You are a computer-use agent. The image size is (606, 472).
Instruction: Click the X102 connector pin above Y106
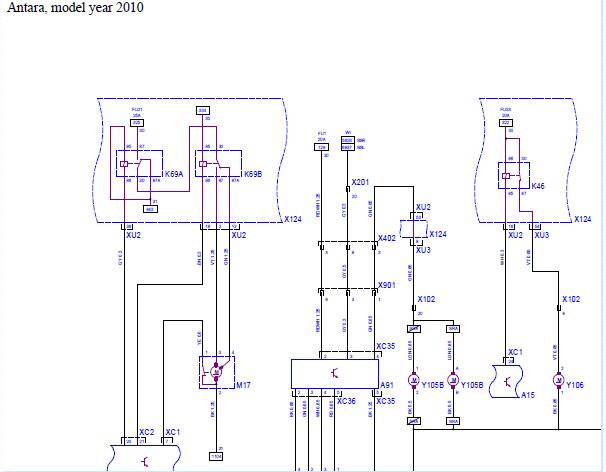tap(558, 308)
